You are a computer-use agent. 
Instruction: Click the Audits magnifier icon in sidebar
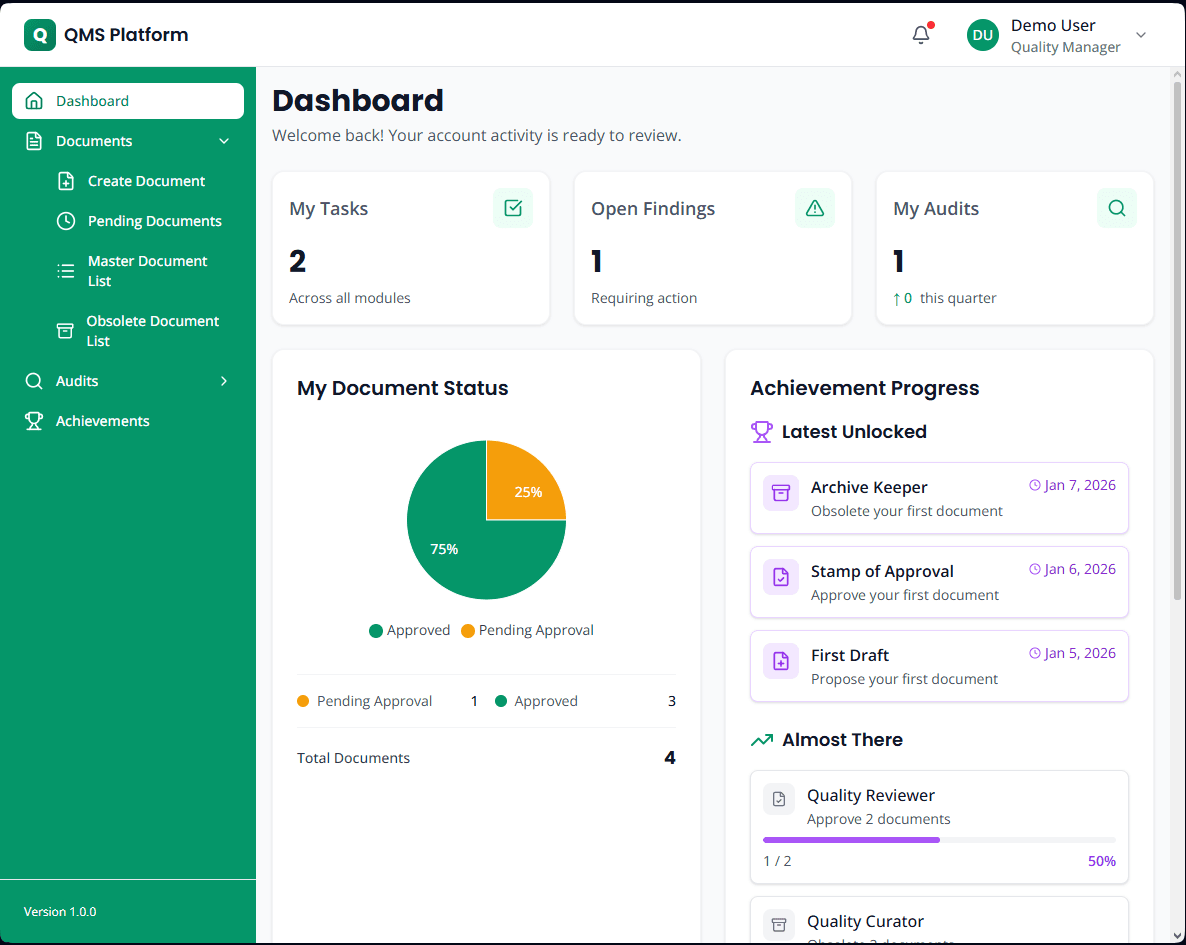point(34,381)
